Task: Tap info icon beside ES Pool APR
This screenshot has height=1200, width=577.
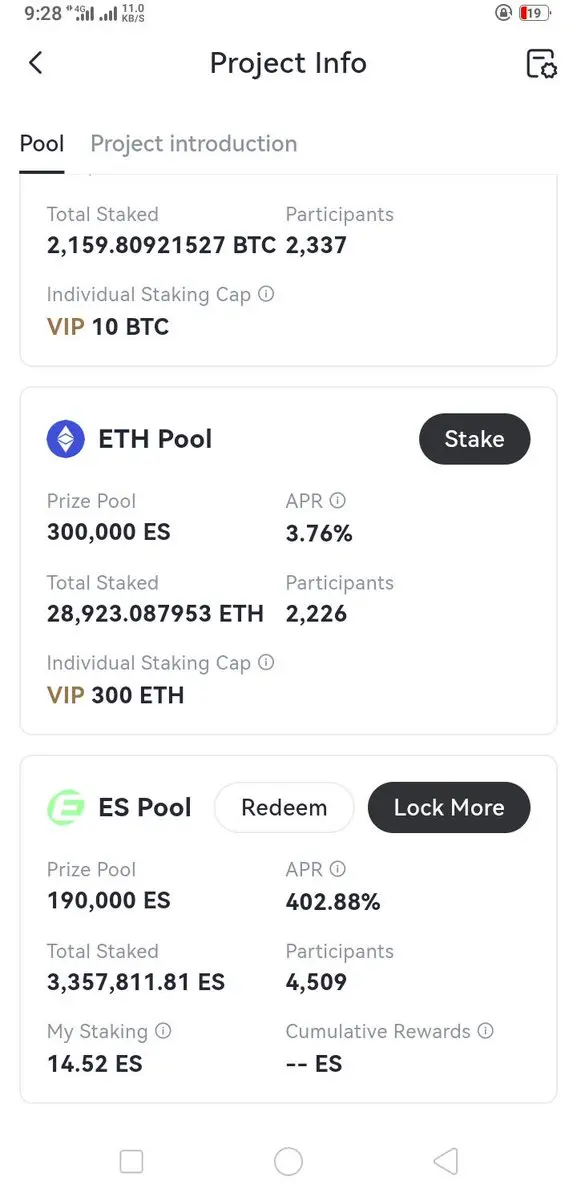Action: (x=338, y=870)
